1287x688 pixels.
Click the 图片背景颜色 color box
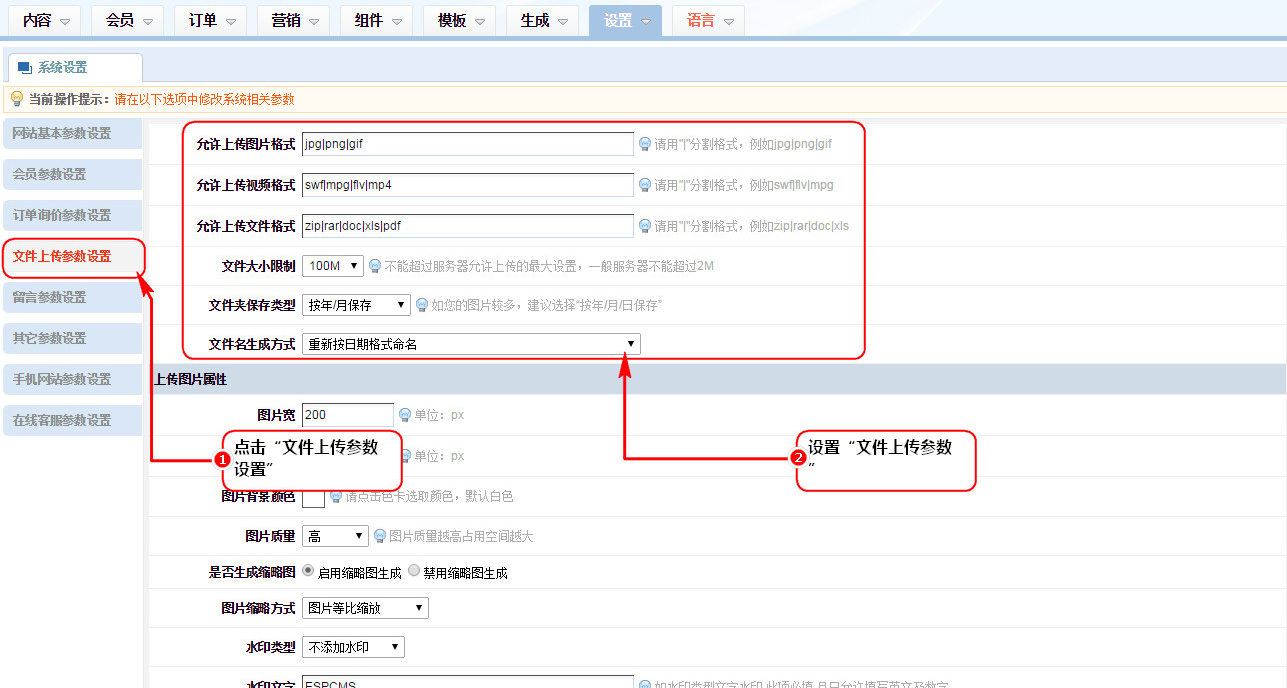pyautogui.click(x=313, y=496)
